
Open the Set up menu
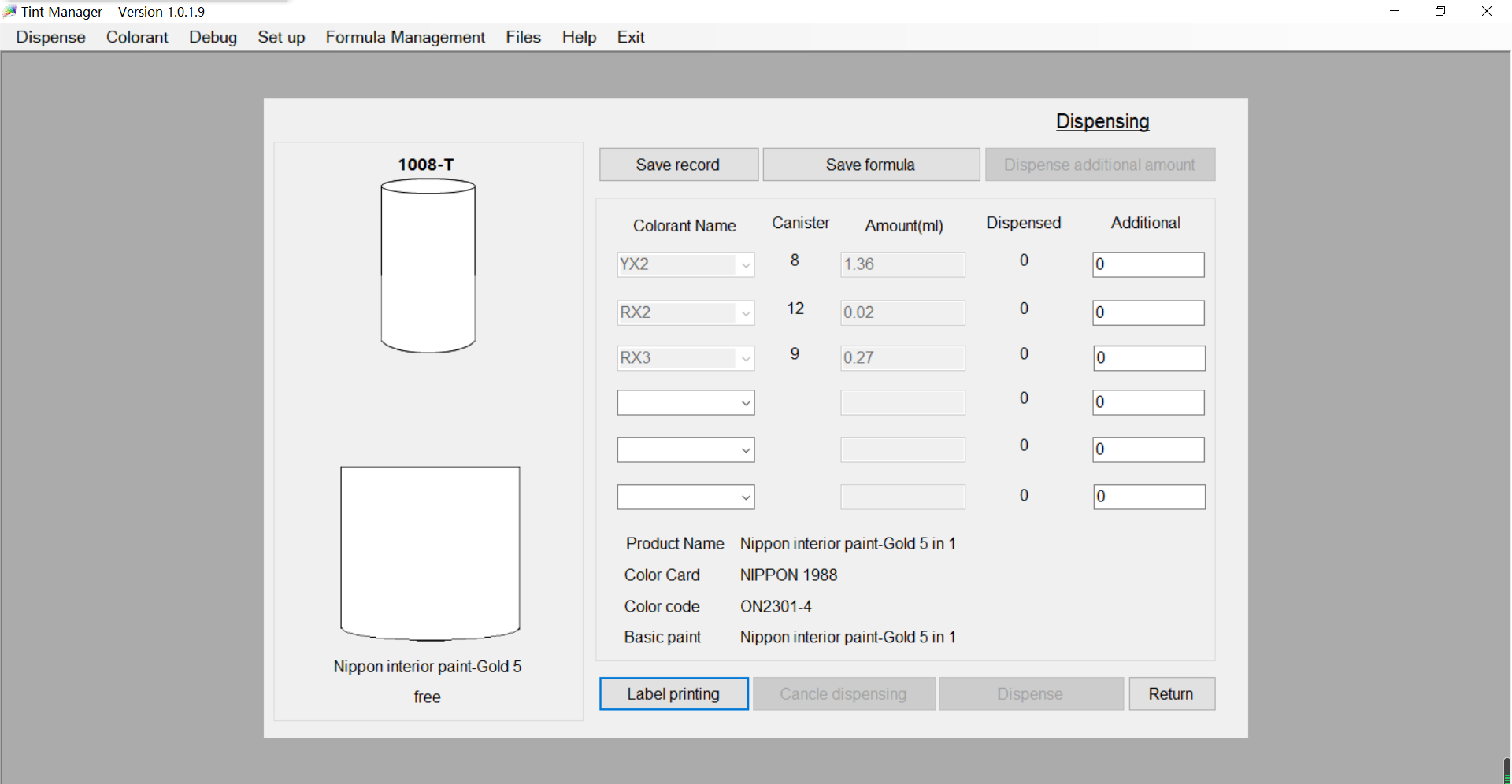[281, 37]
